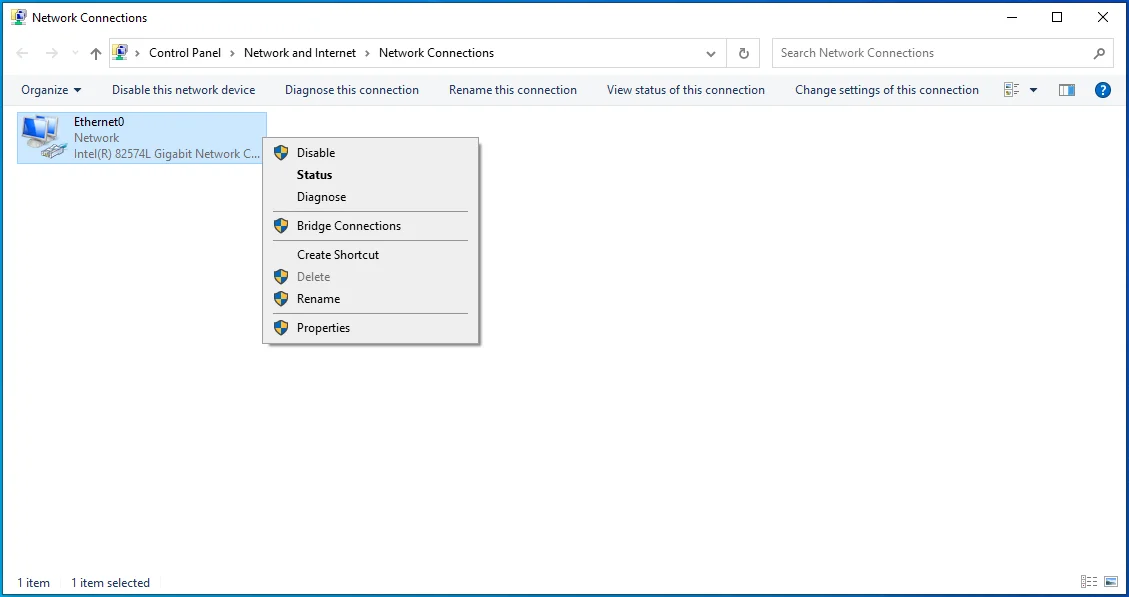Viewport: 1129px width, 597px height.
Task: Click View status of this connection
Action: click(685, 90)
